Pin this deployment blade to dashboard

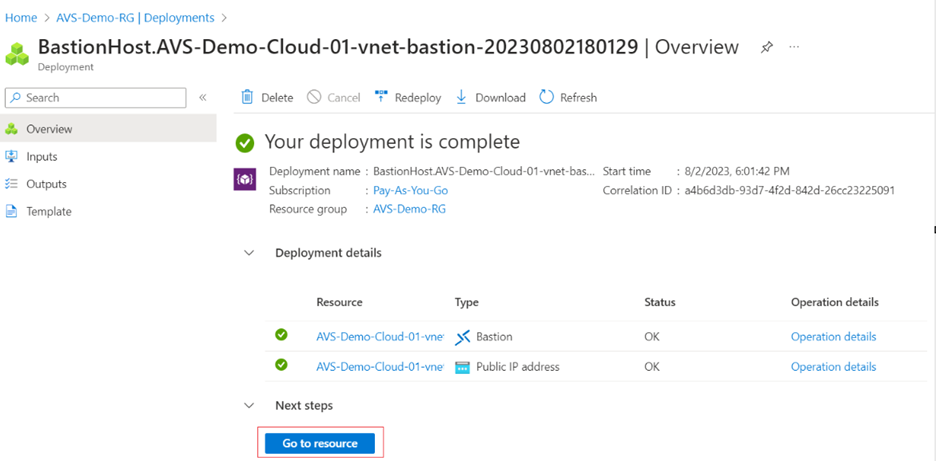[x=766, y=48]
